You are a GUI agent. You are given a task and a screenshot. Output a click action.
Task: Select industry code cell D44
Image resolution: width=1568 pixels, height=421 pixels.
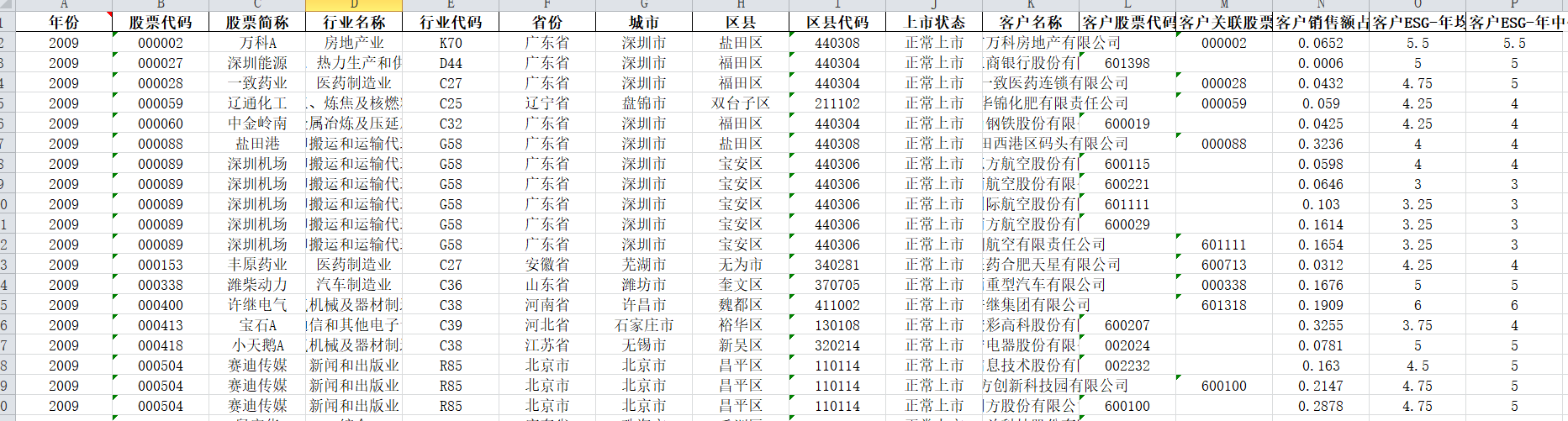pos(451,63)
